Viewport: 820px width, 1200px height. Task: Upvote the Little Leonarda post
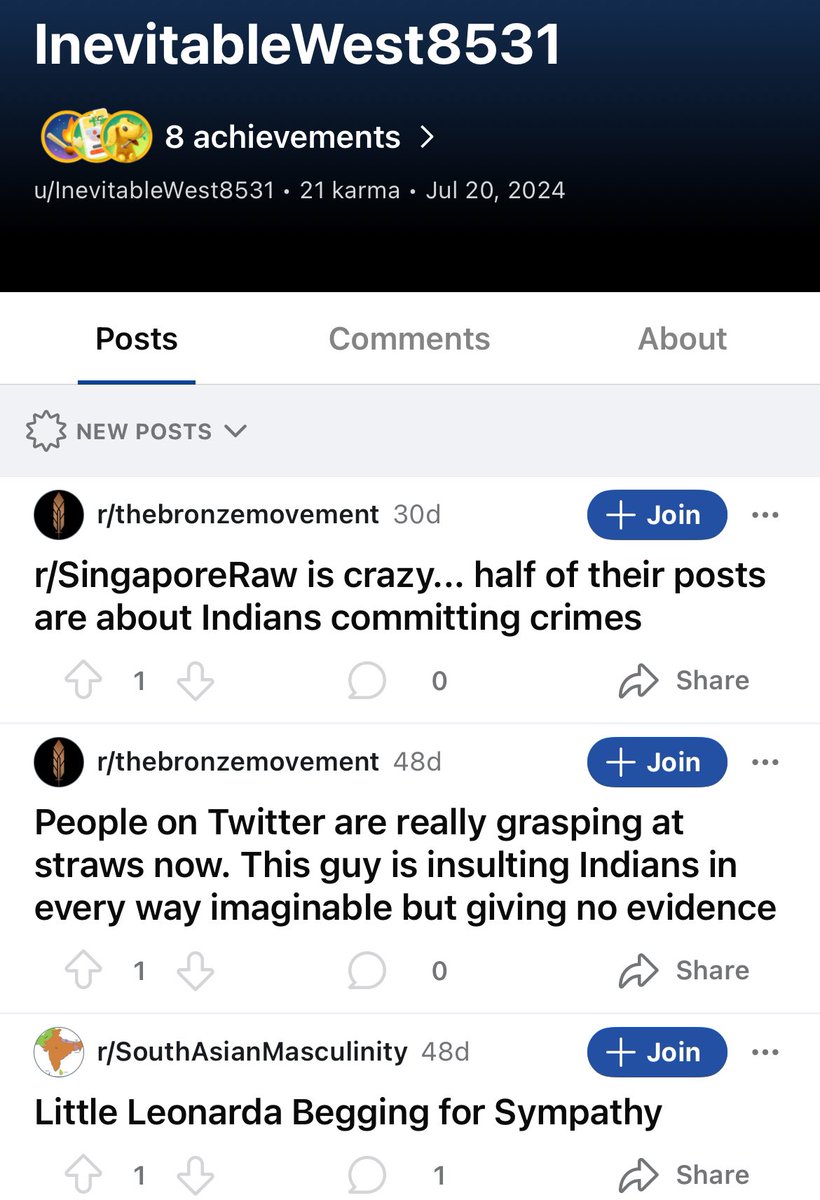84,1175
